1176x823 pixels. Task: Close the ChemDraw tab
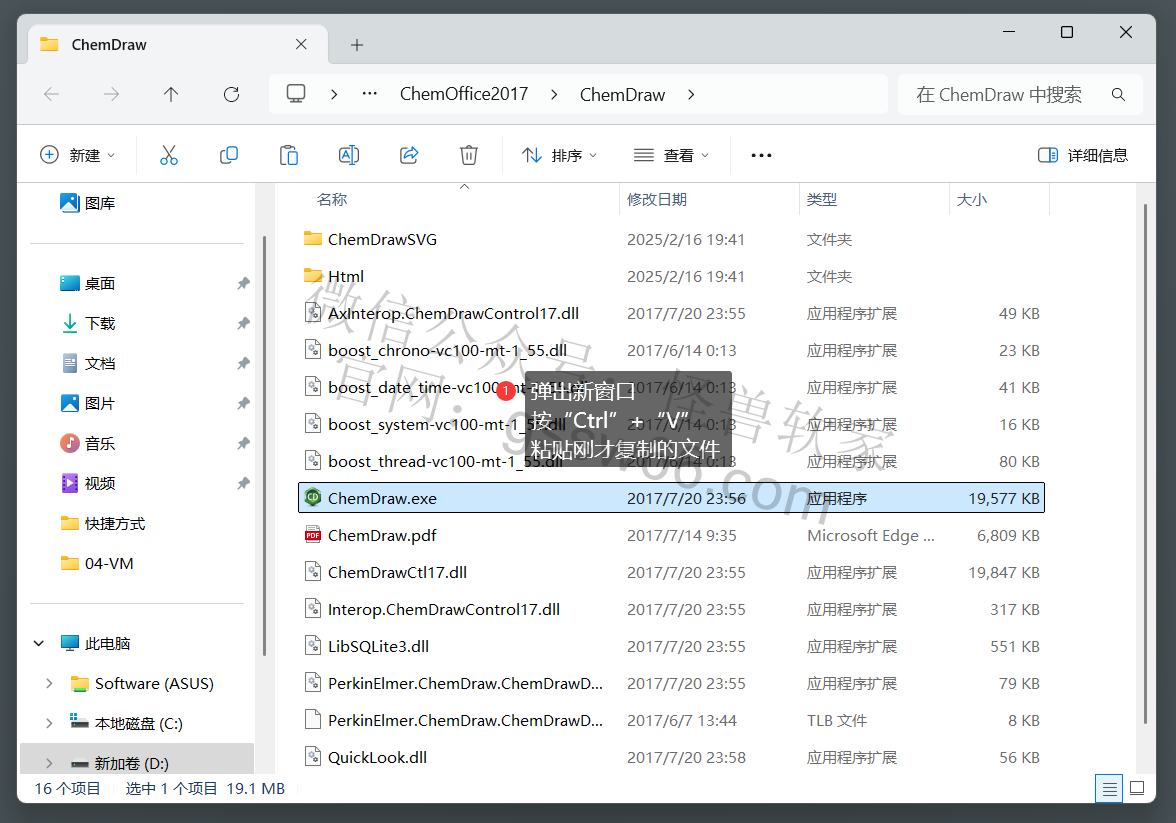301,44
